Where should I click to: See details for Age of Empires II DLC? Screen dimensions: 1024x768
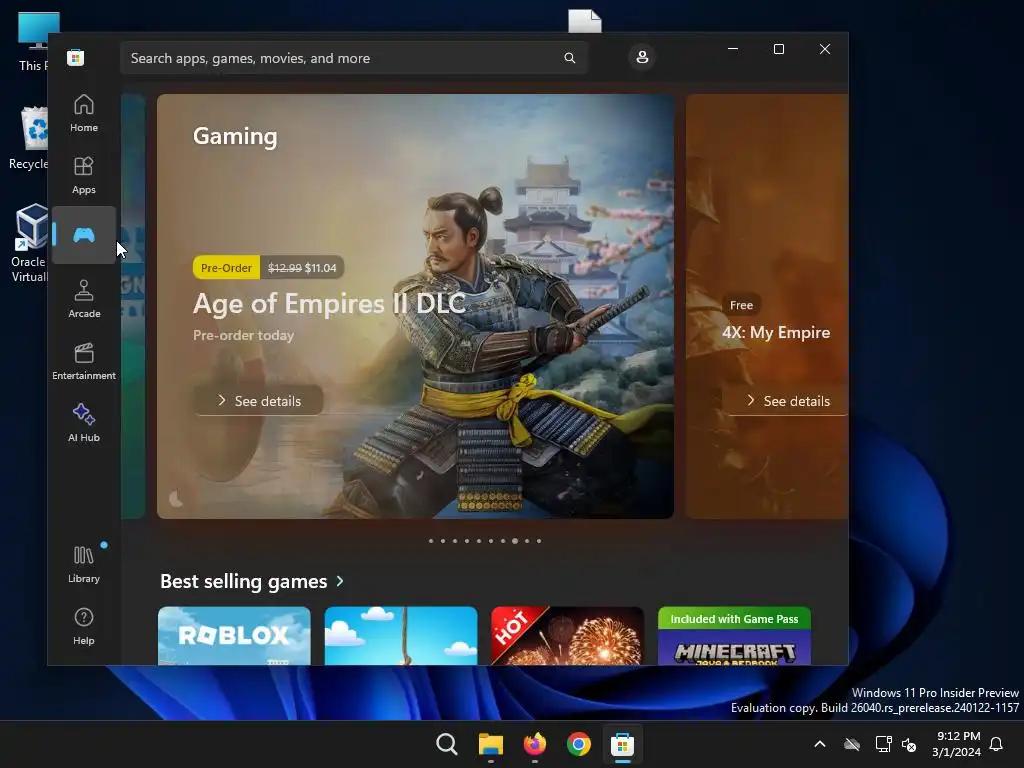(x=259, y=401)
